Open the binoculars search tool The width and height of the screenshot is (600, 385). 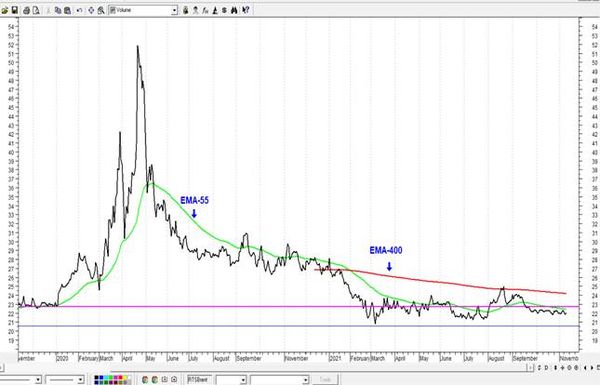pyautogui.click(x=234, y=10)
